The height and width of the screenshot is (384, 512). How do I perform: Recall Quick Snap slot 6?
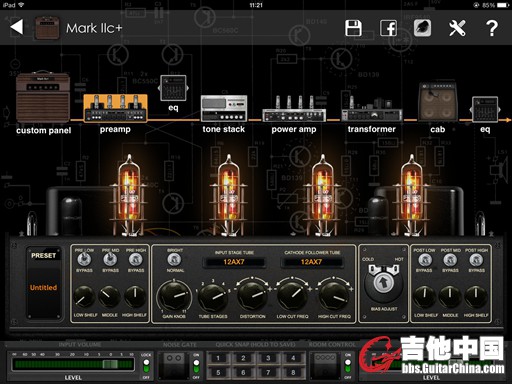pyautogui.click(x=243, y=372)
